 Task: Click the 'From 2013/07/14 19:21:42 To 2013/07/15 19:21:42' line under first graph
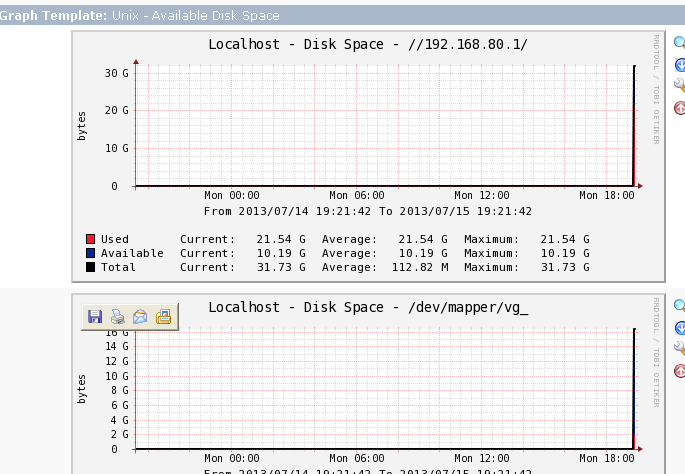coord(368,211)
